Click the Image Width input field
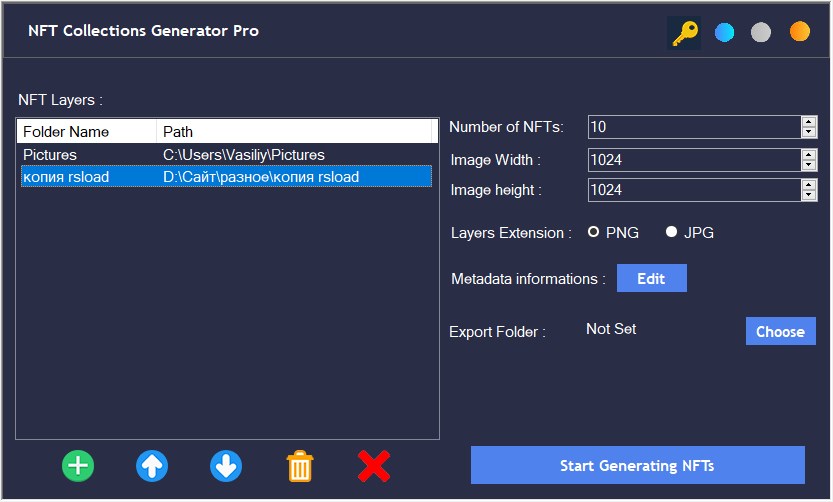Viewport: 833px width, 502px height. pyautogui.click(x=694, y=160)
